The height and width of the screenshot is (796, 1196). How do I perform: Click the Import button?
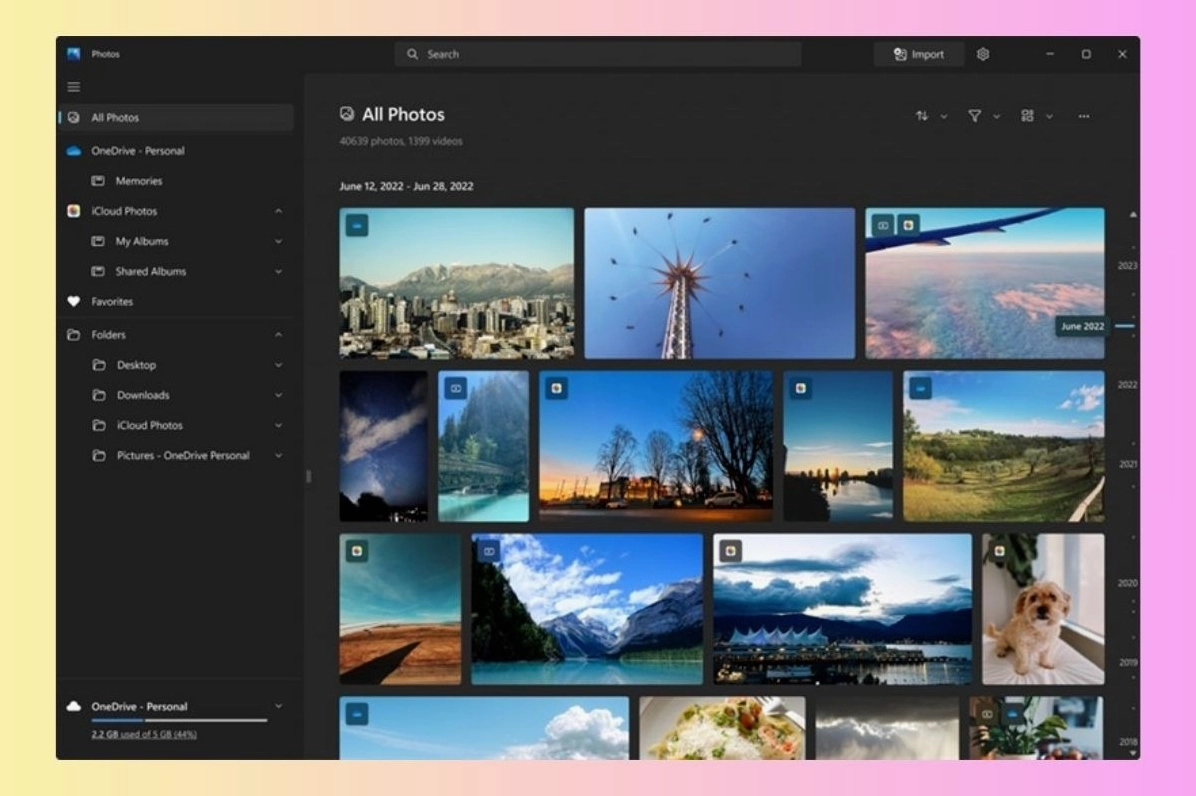[x=918, y=53]
